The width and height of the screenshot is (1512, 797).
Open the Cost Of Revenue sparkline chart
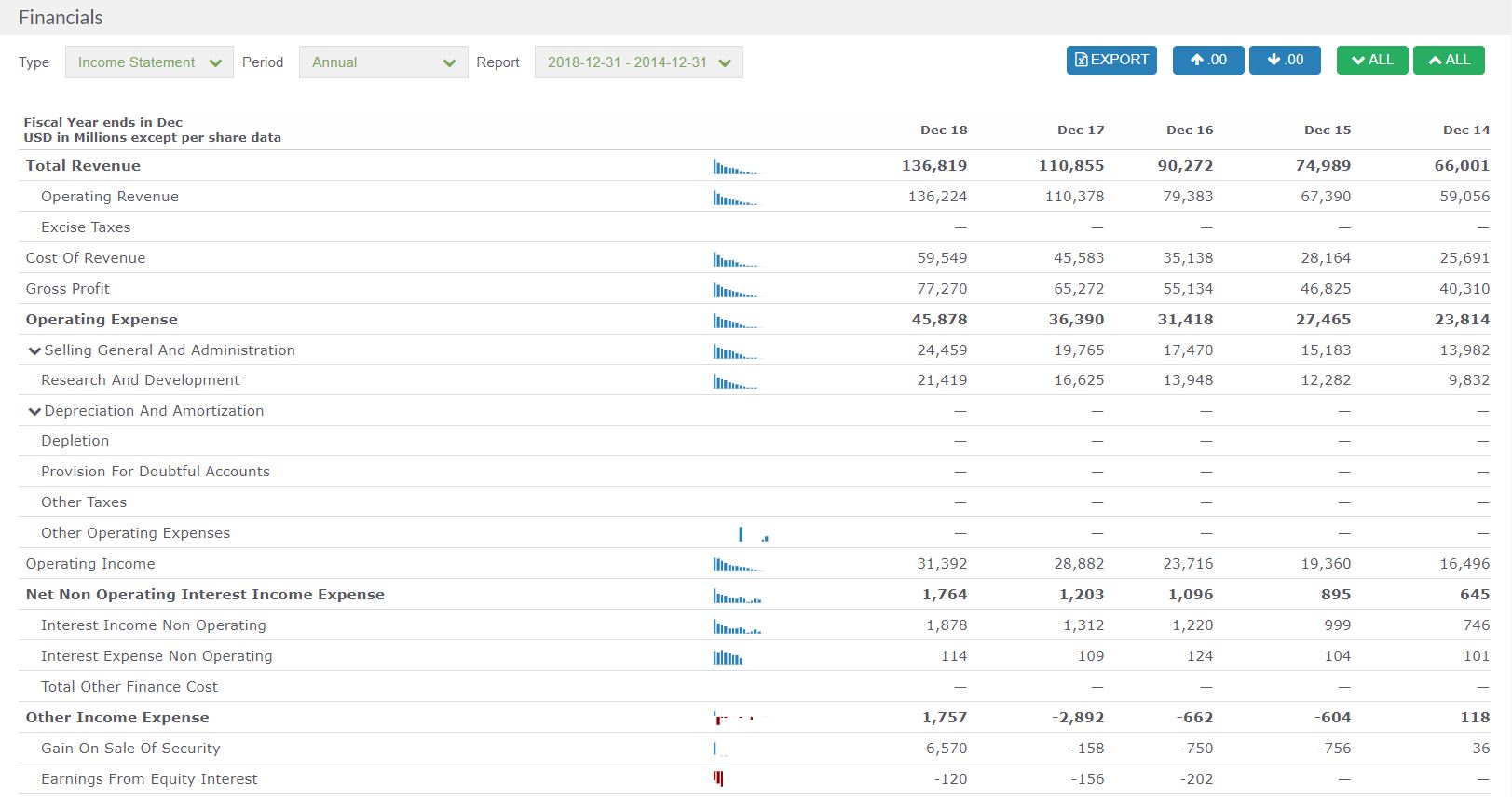(737, 259)
